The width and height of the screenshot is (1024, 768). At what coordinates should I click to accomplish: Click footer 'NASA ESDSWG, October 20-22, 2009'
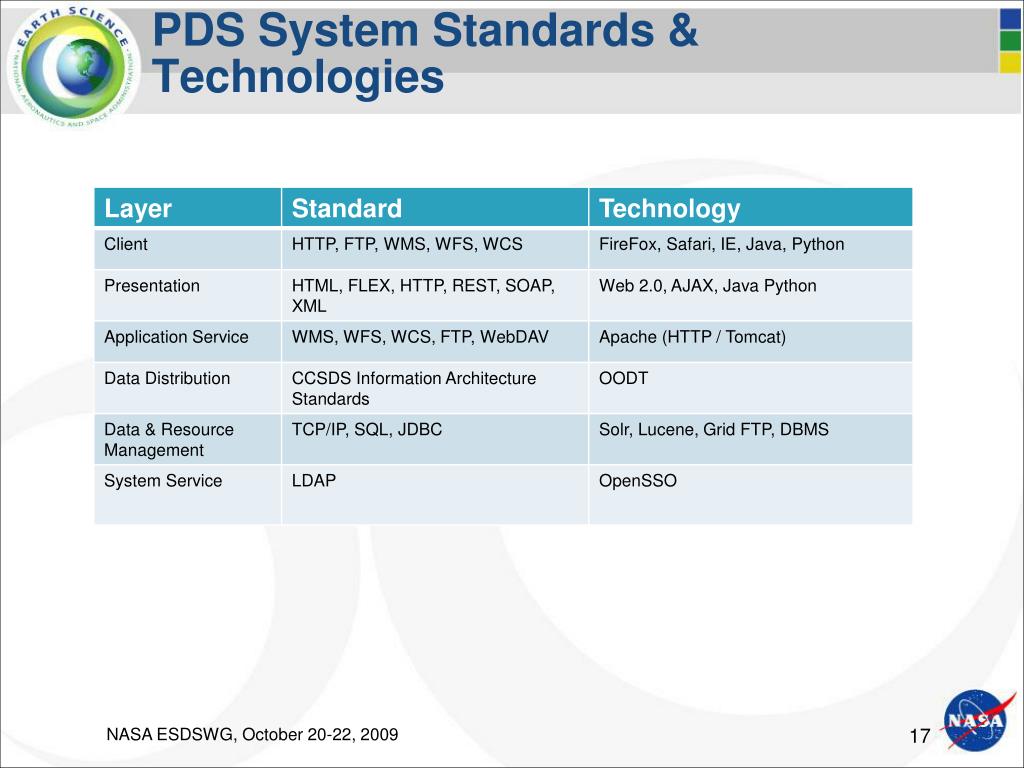click(x=252, y=735)
